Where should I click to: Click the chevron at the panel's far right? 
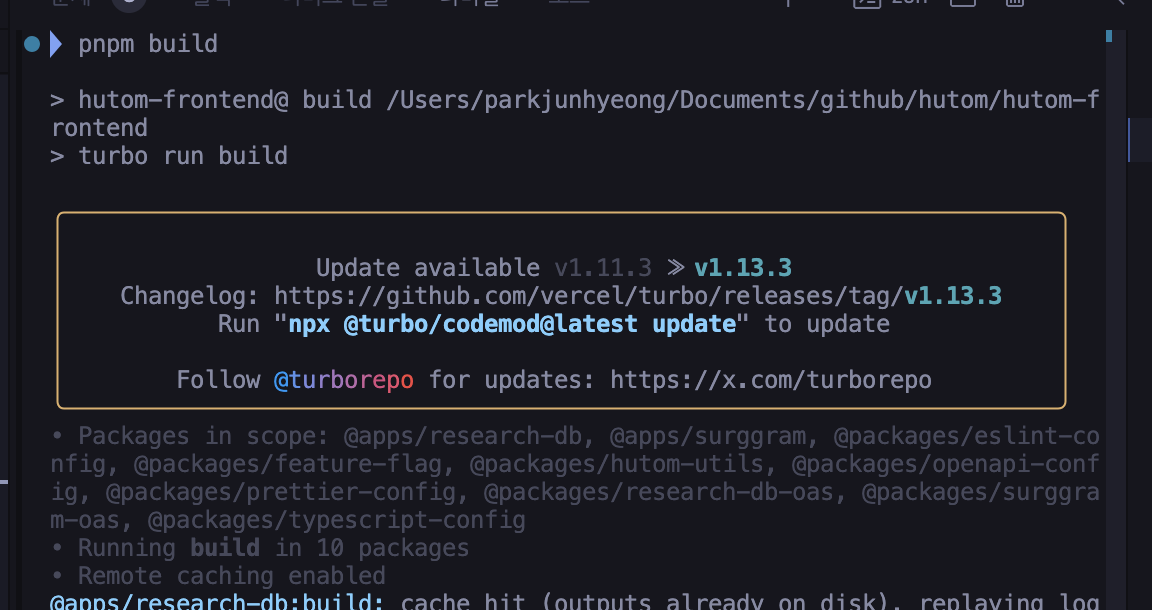point(1120,3)
